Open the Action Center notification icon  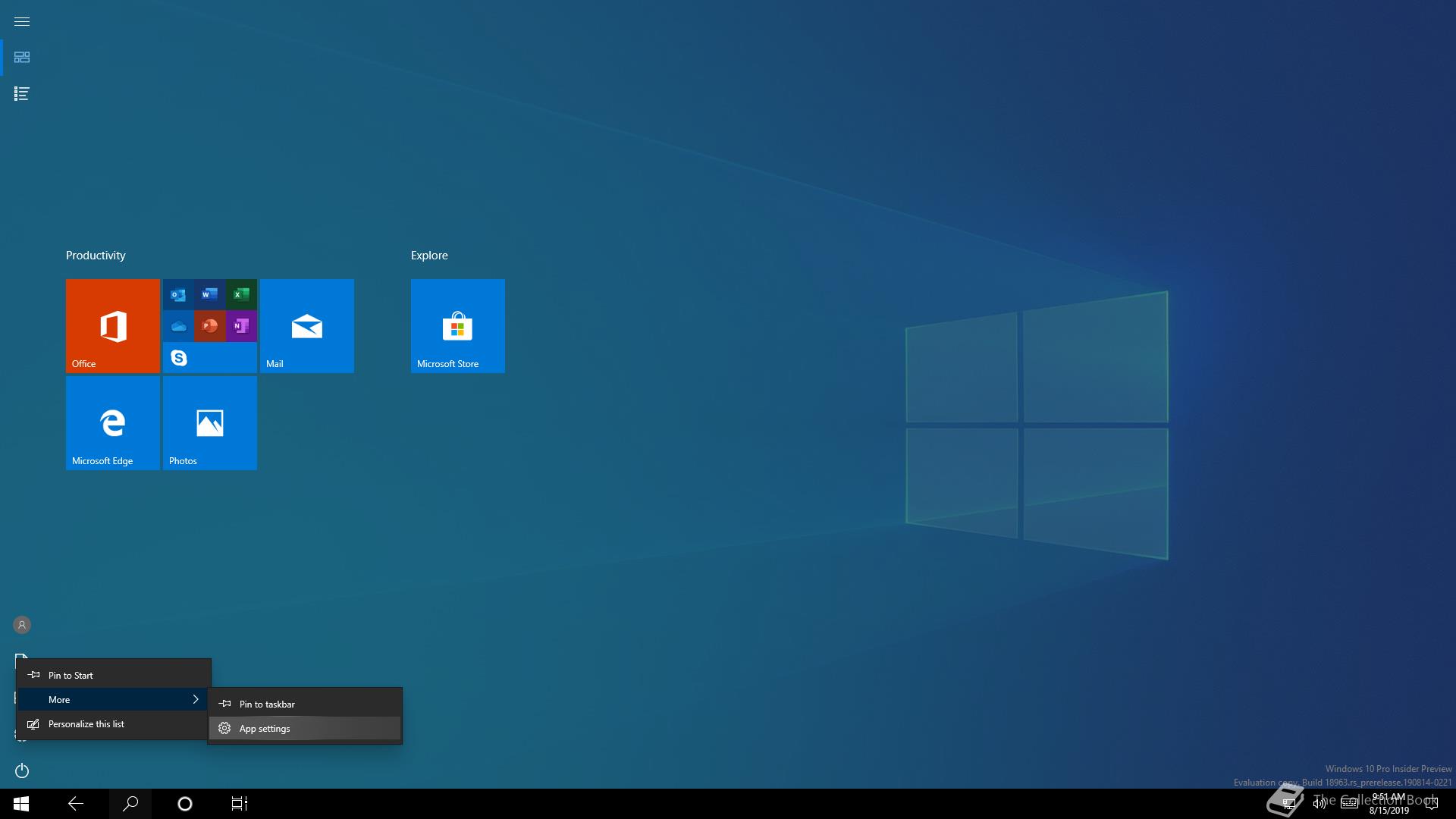click(1432, 804)
